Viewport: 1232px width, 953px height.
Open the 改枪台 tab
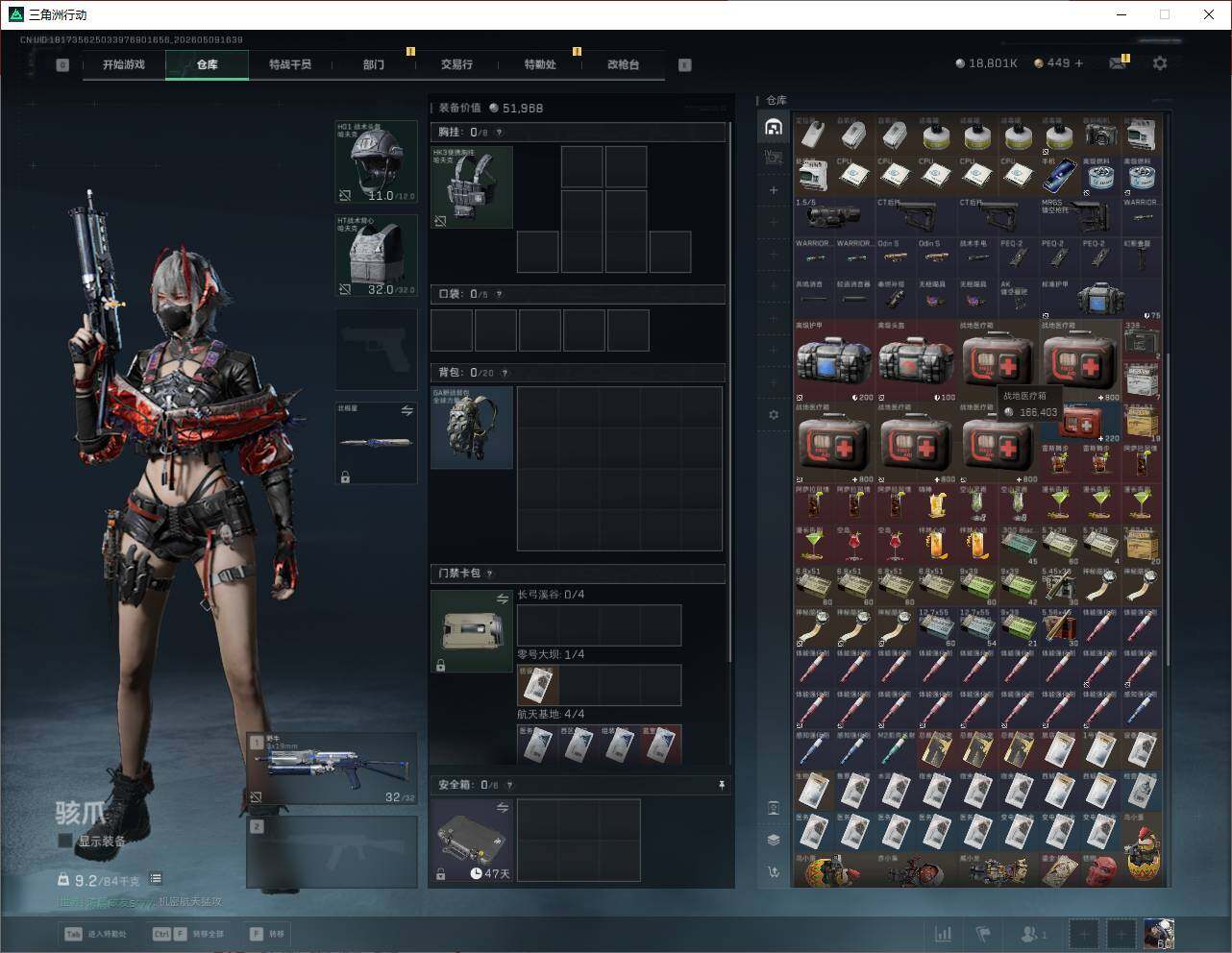click(x=623, y=64)
